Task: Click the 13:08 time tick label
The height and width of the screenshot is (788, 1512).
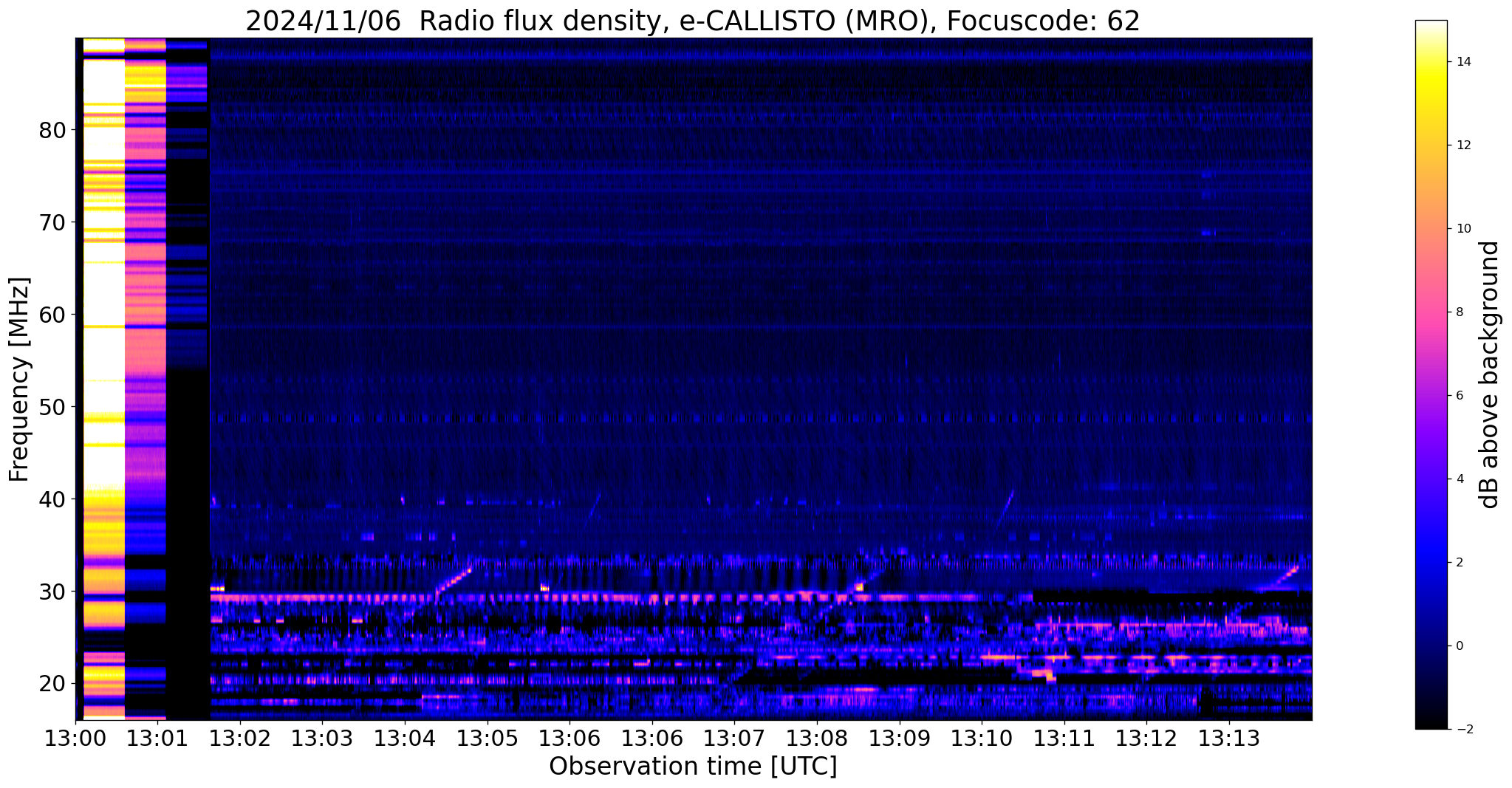Action: point(817,738)
